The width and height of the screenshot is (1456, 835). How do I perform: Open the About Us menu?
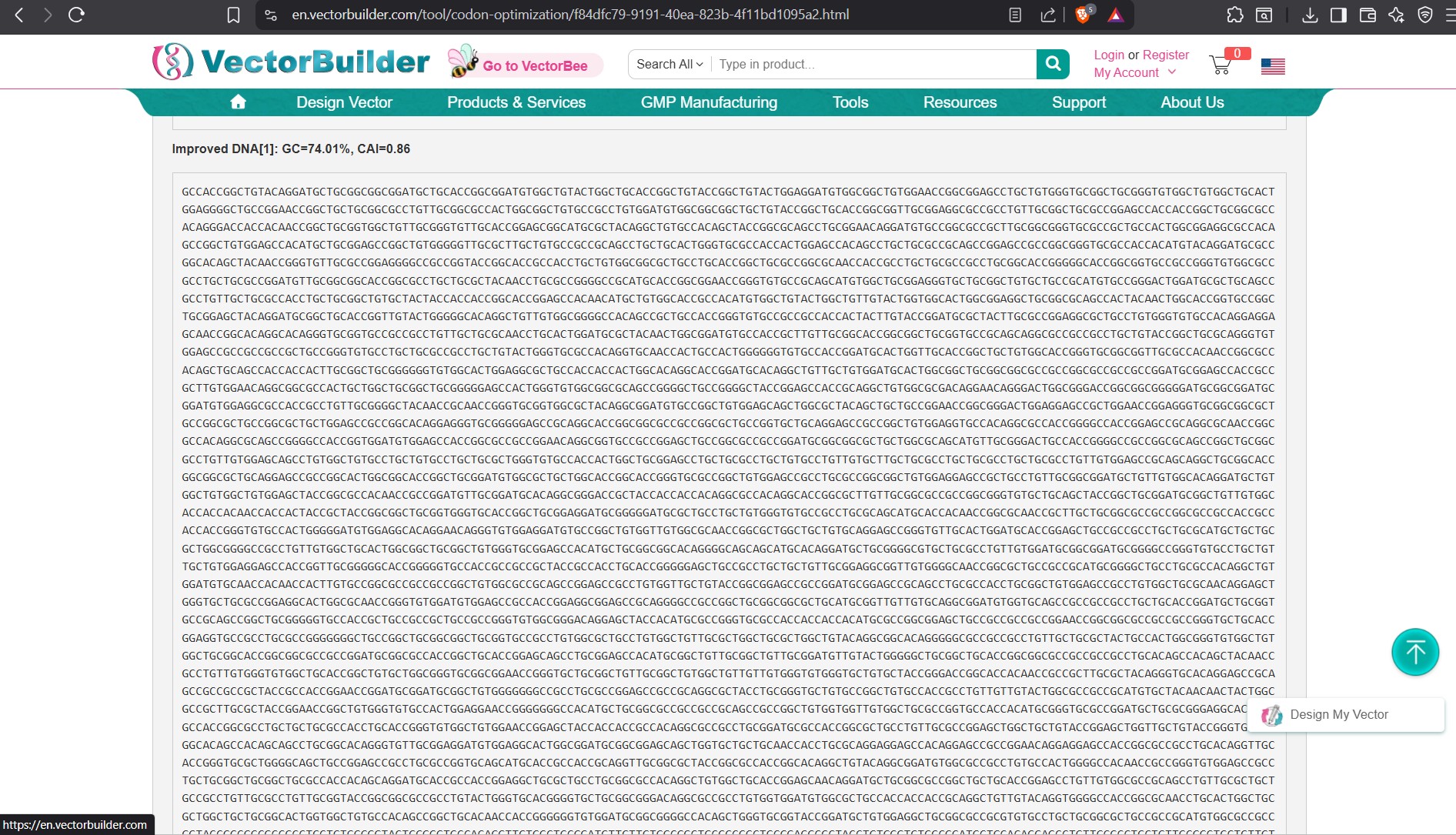click(1192, 102)
